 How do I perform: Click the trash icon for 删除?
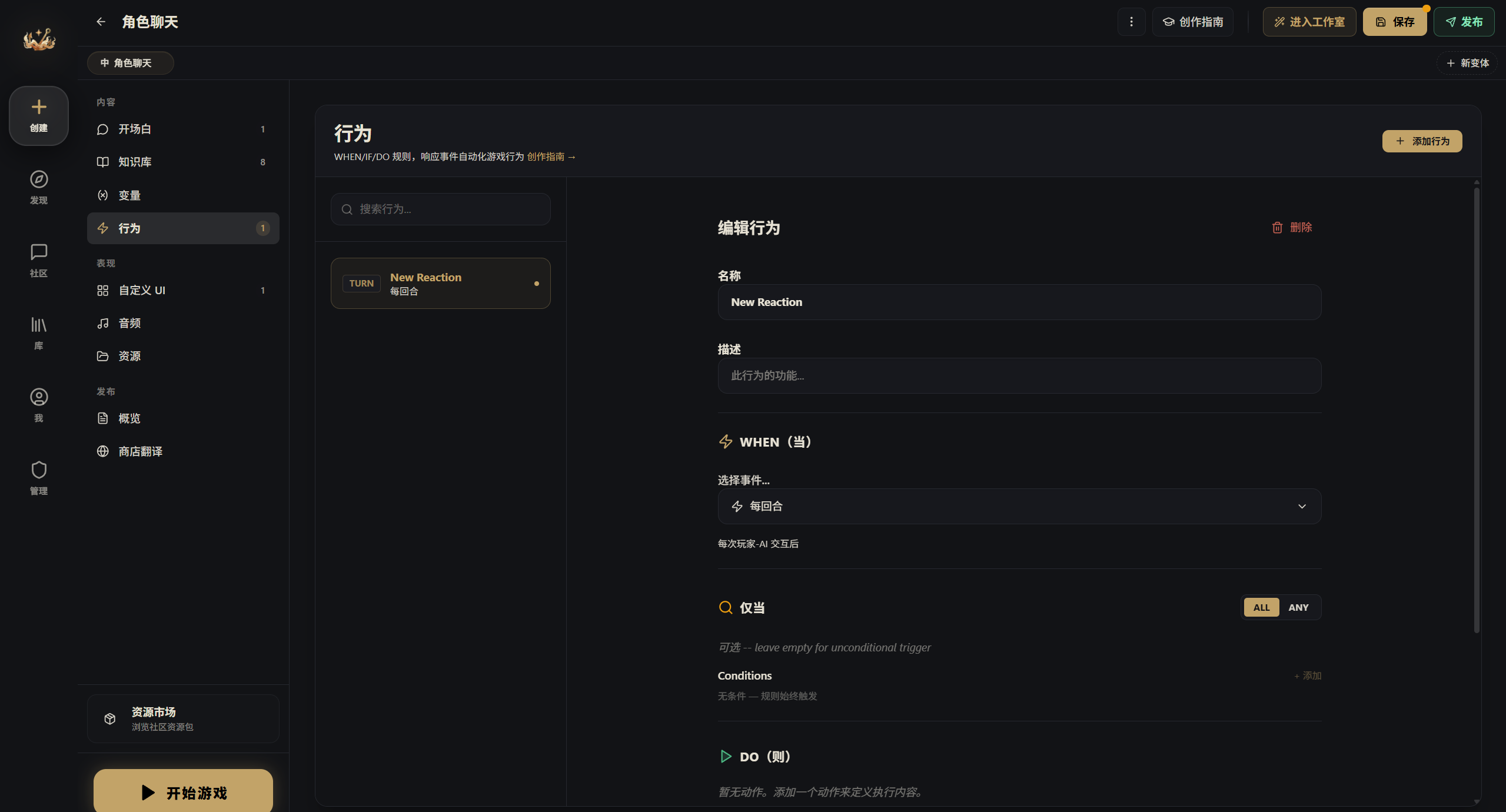(1276, 227)
